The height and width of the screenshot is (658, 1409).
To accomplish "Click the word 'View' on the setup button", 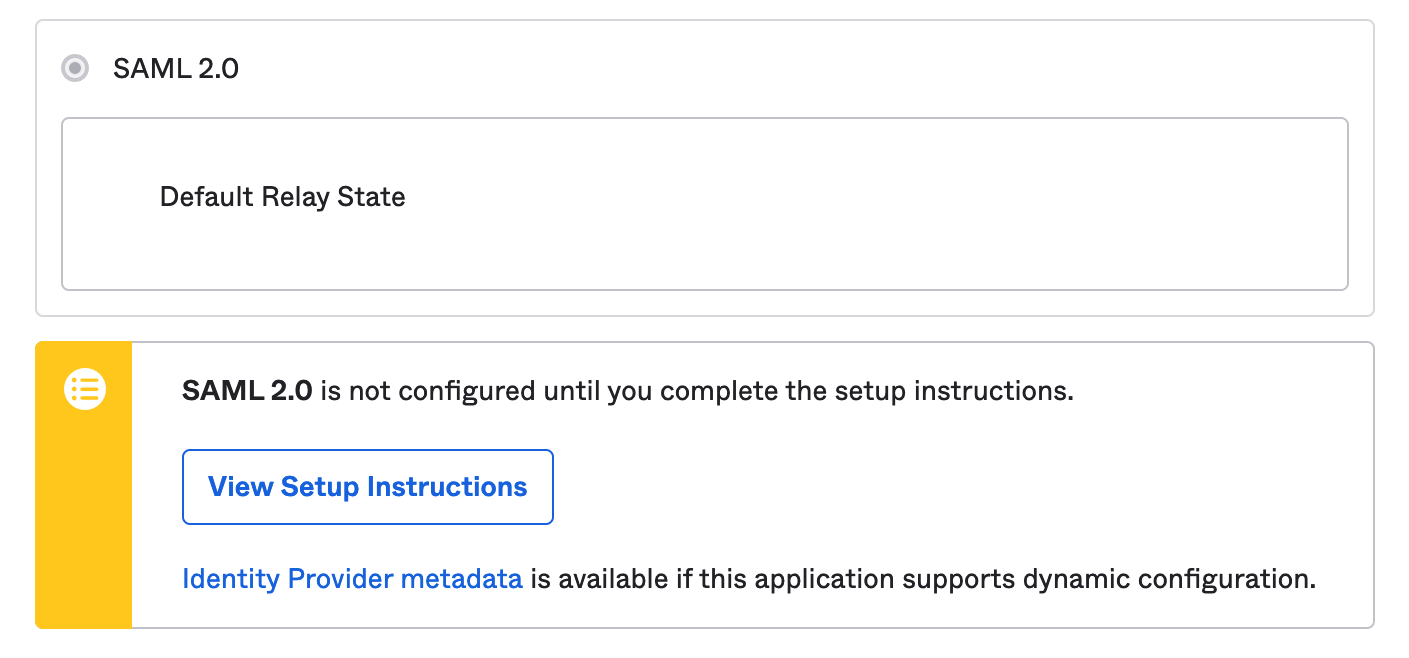I will point(240,487).
